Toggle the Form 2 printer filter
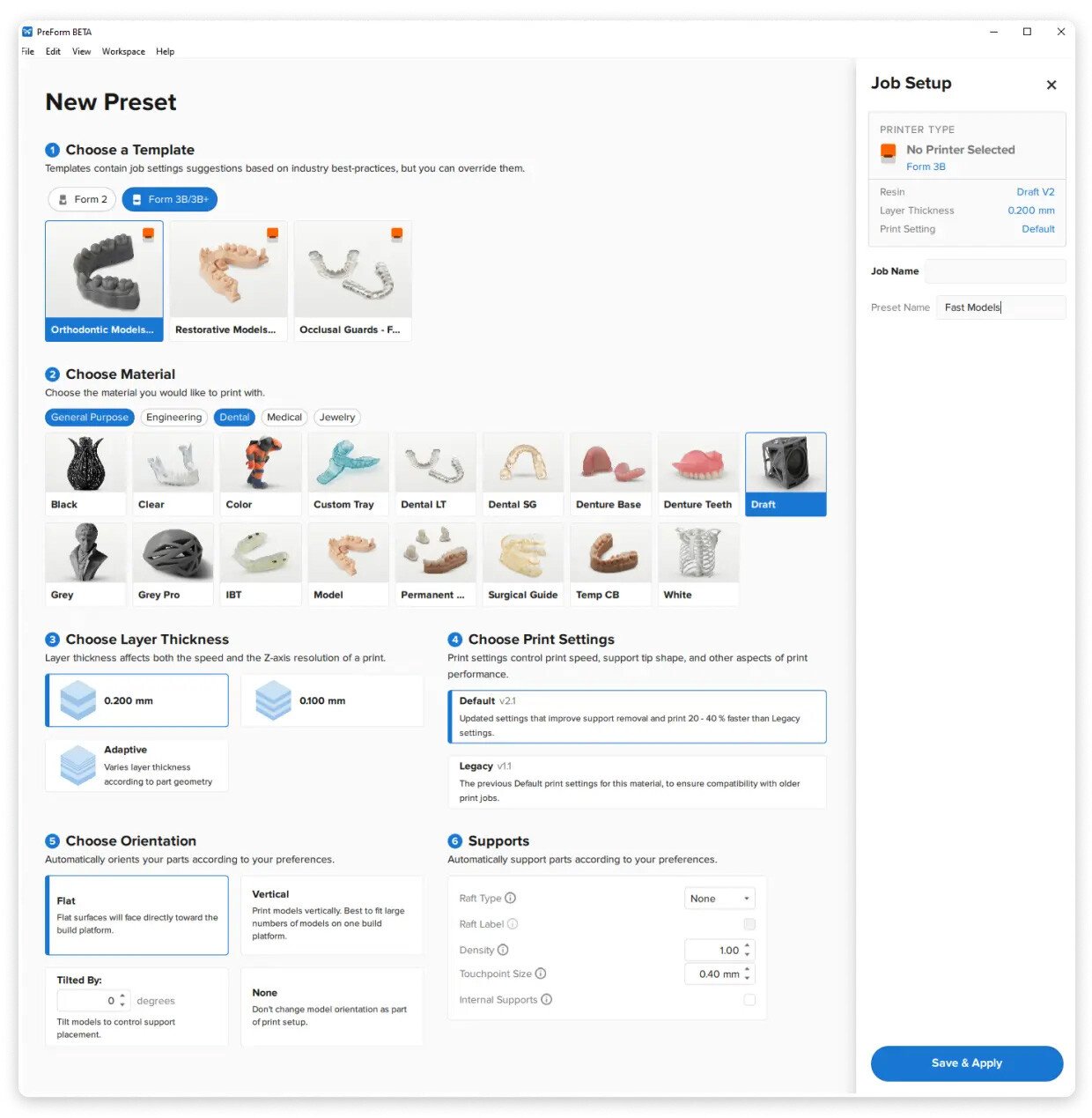 82,199
